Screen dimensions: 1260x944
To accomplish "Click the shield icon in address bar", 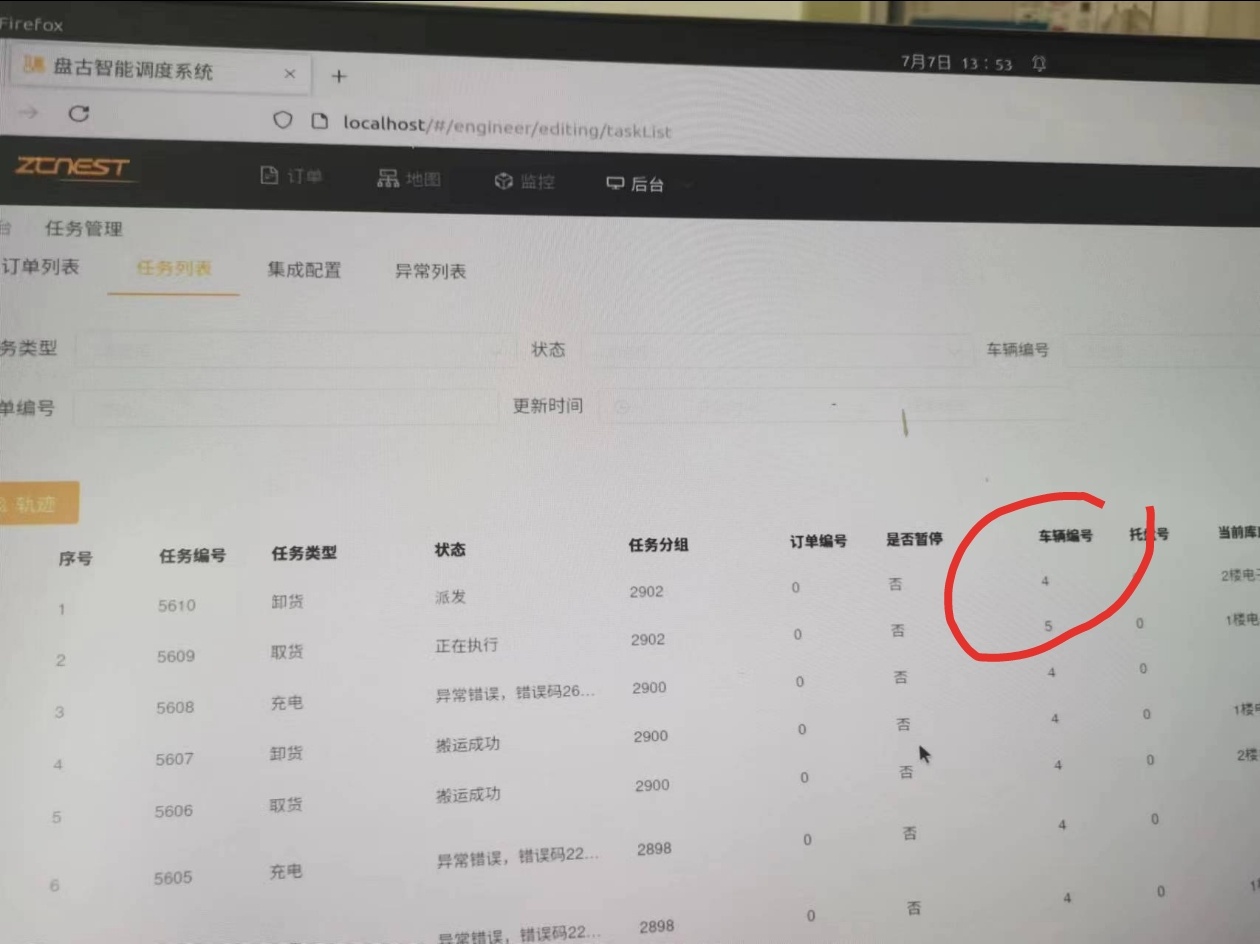I will 283,120.
